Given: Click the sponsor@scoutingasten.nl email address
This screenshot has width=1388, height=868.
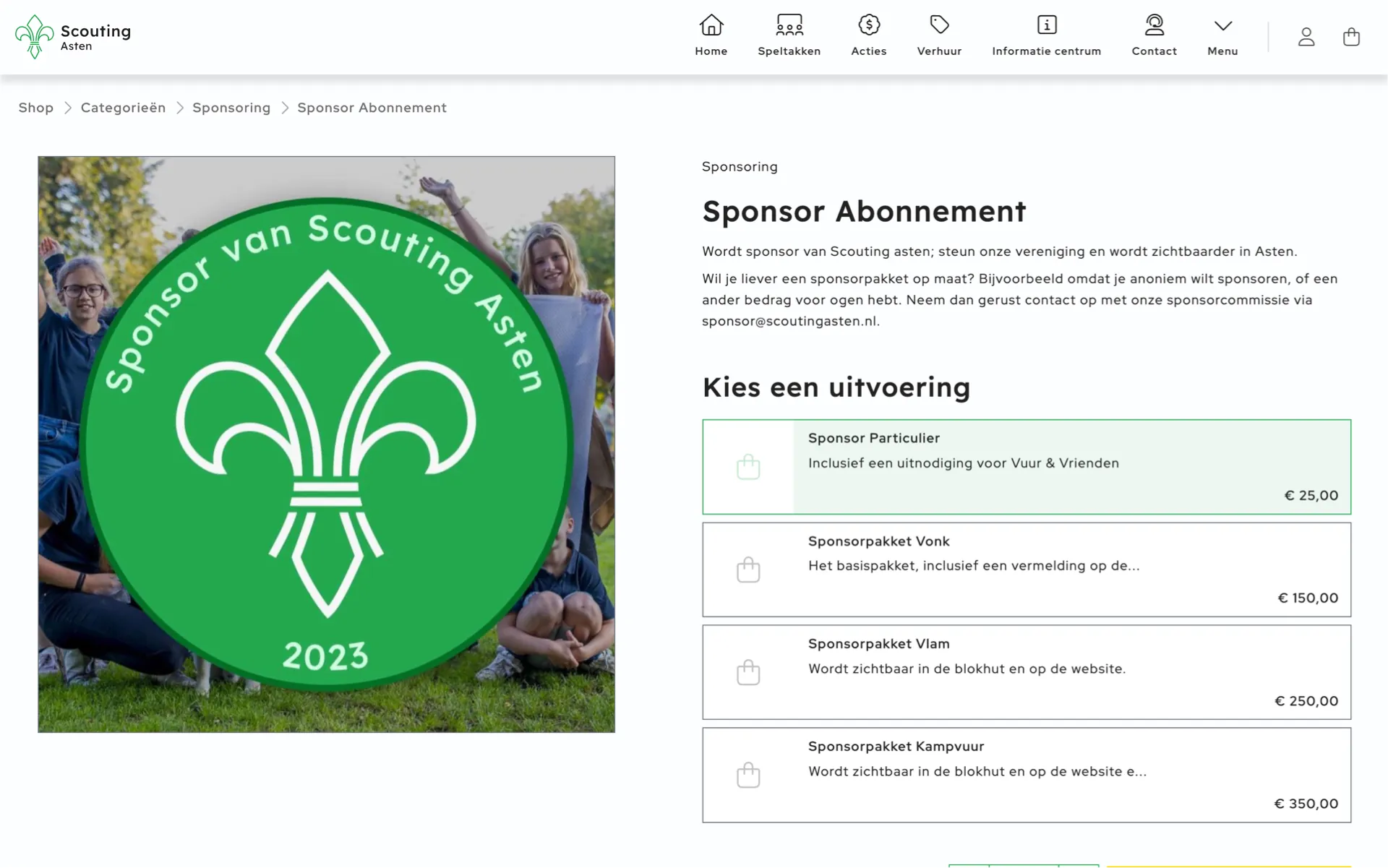Looking at the screenshot, I should 789,321.
